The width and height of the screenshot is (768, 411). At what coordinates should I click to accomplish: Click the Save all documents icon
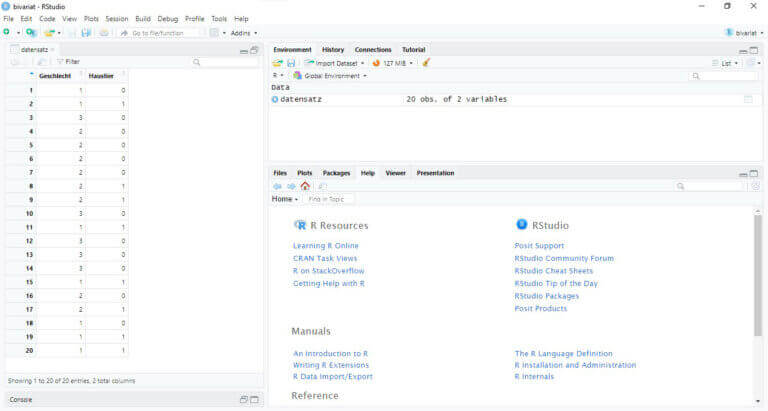point(86,33)
